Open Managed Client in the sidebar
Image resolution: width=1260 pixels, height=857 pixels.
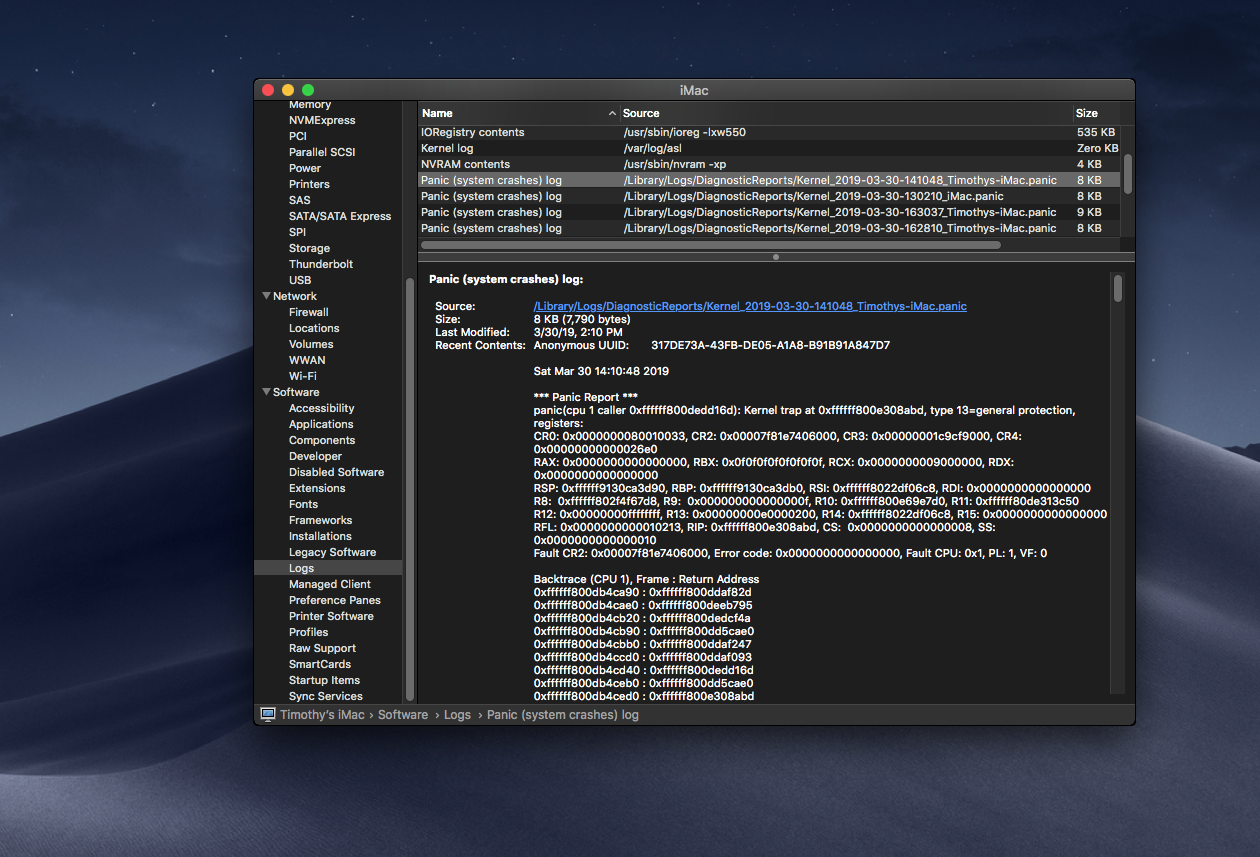(330, 584)
